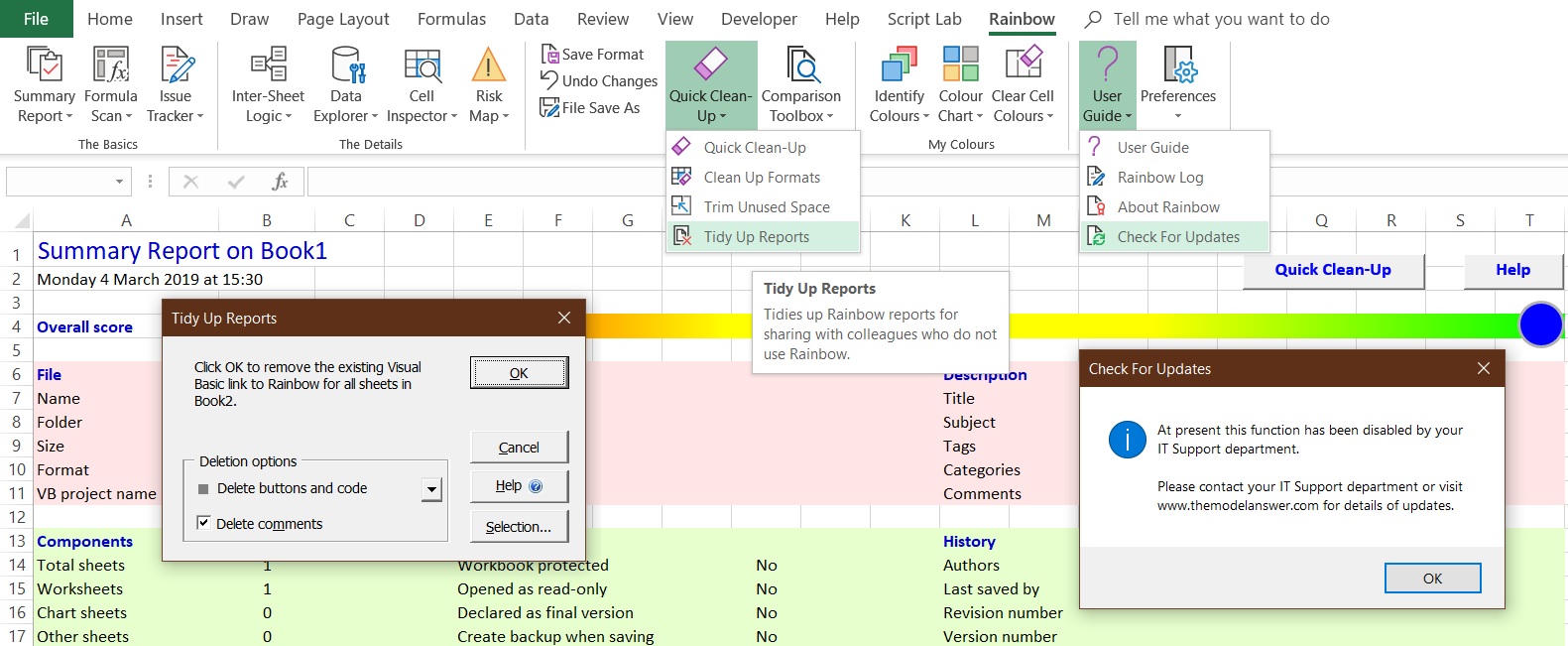Click Cancel in Tidy Up Reports dialog
Viewport: 1568px width, 646px height.
[x=519, y=447]
